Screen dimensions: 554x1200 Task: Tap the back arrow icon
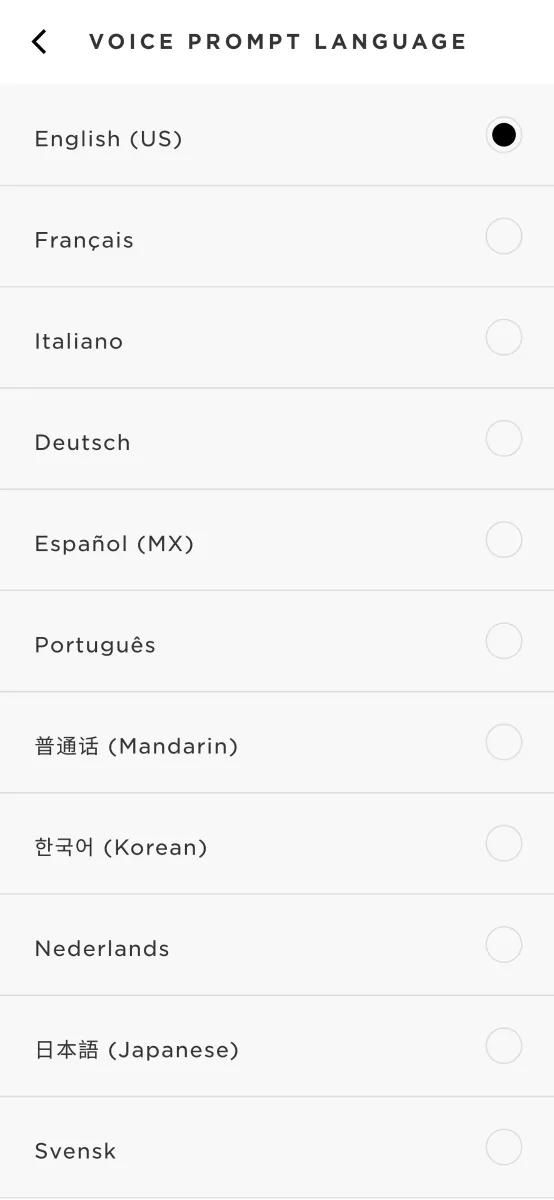pyautogui.click(x=39, y=42)
